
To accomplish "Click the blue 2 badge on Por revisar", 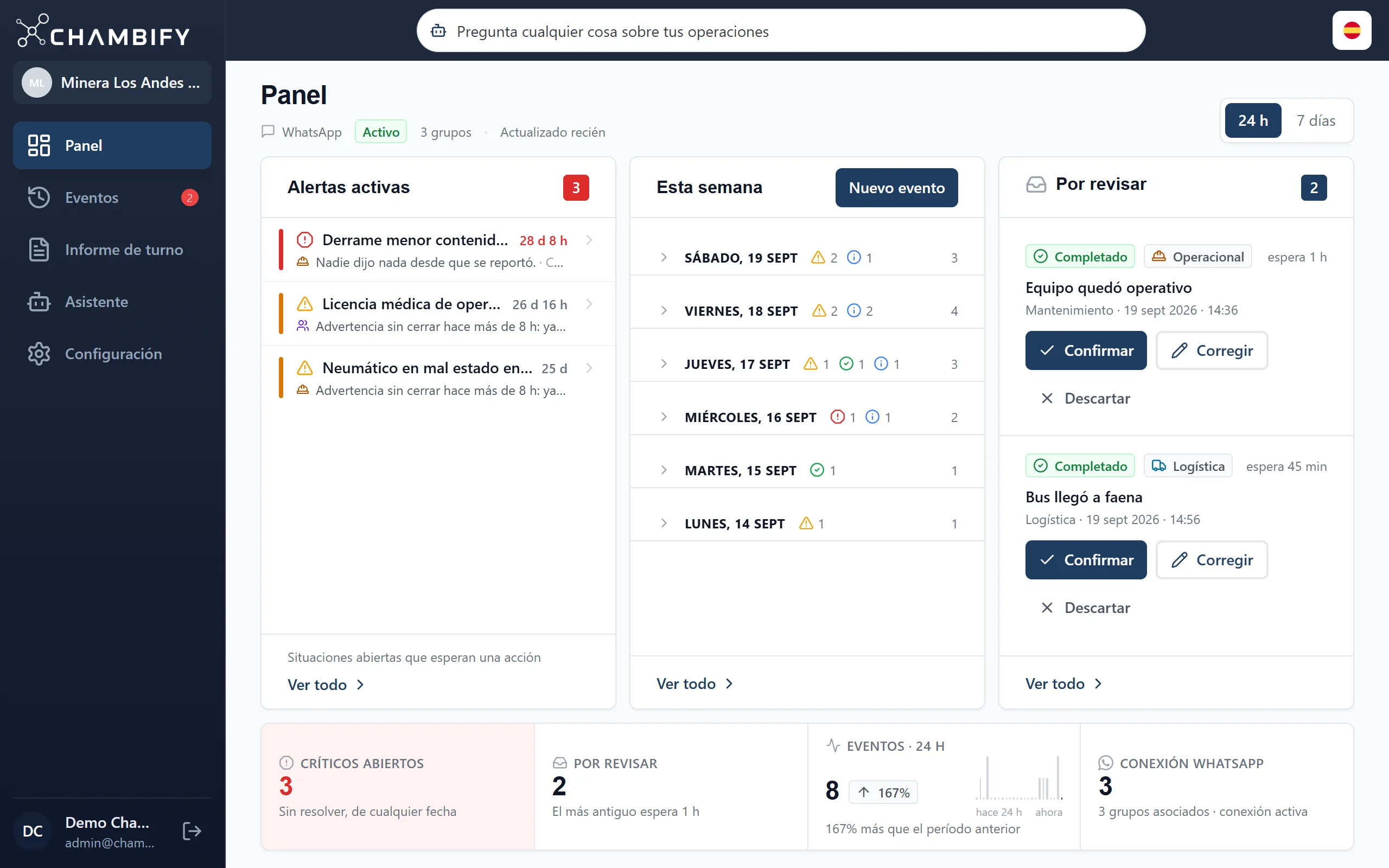I will click(1314, 188).
